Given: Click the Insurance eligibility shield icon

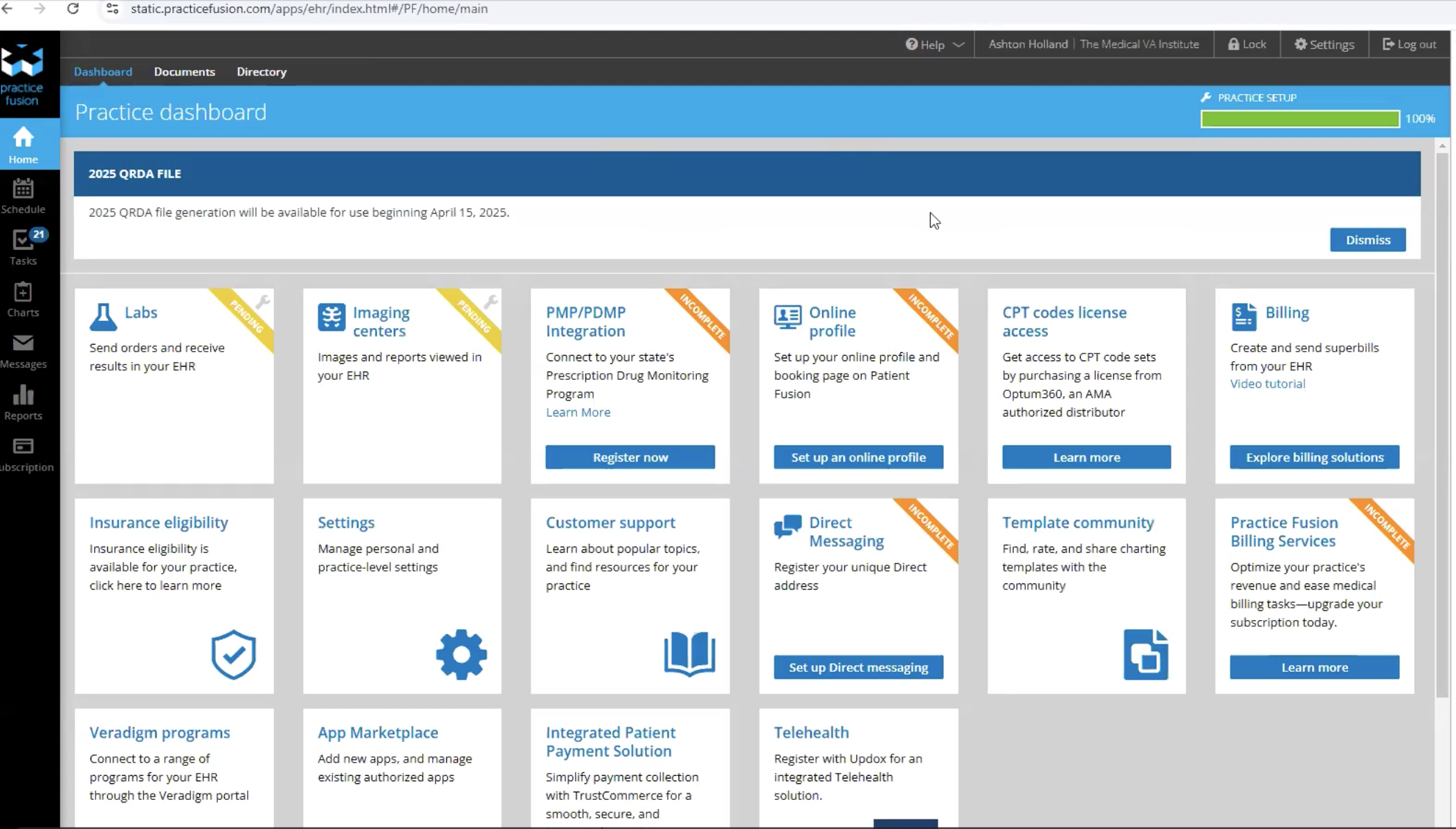Looking at the screenshot, I should (233, 654).
